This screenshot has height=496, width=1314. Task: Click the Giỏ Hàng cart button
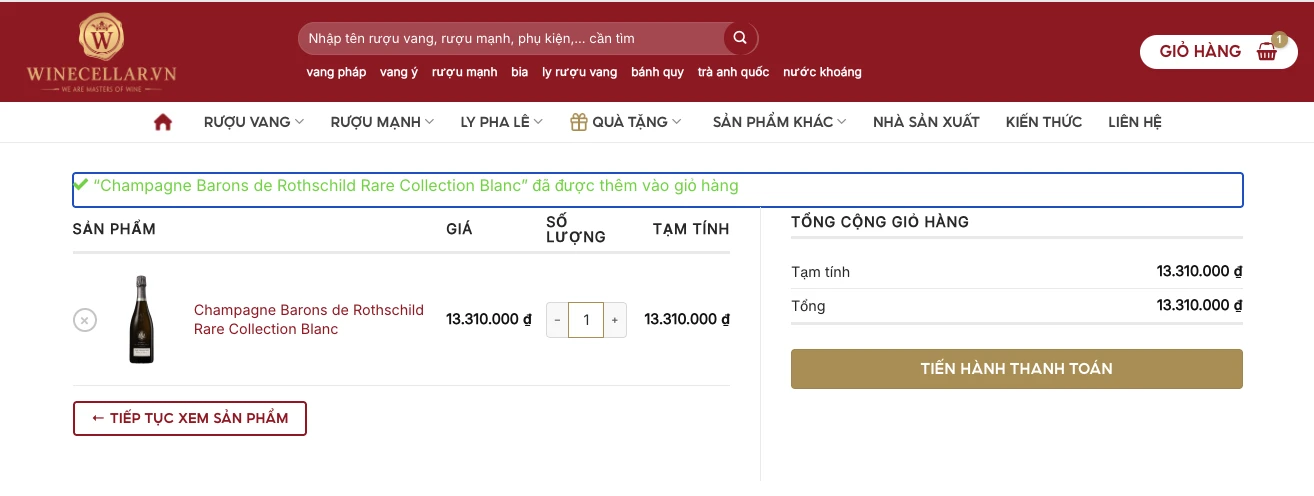click(x=1219, y=52)
